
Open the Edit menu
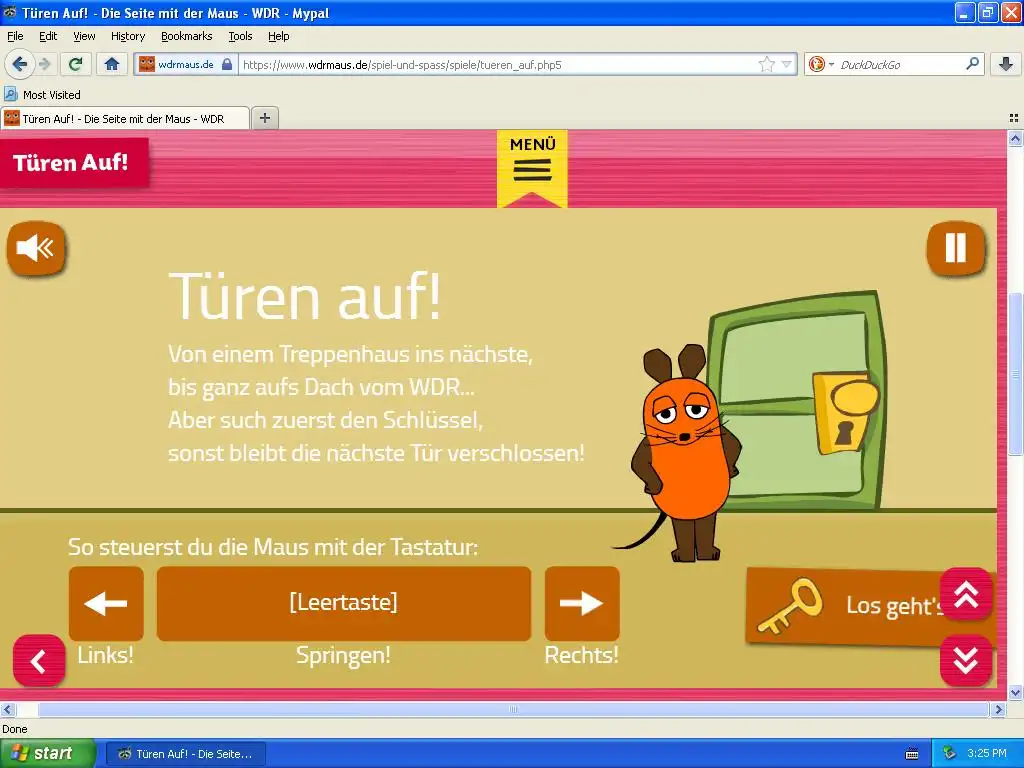pos(48,36)
